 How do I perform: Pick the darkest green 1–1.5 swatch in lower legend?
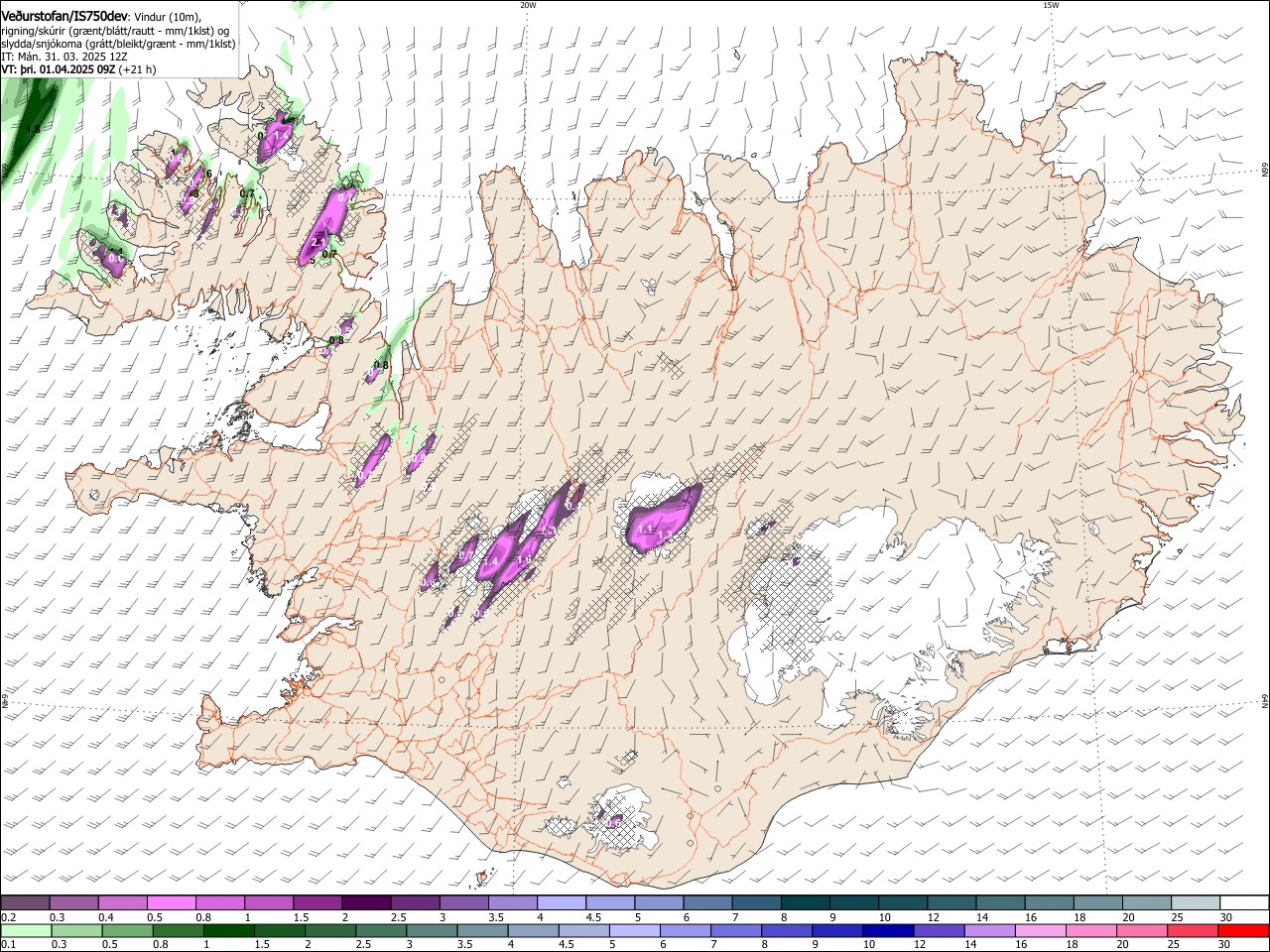[x=229, y=931]
